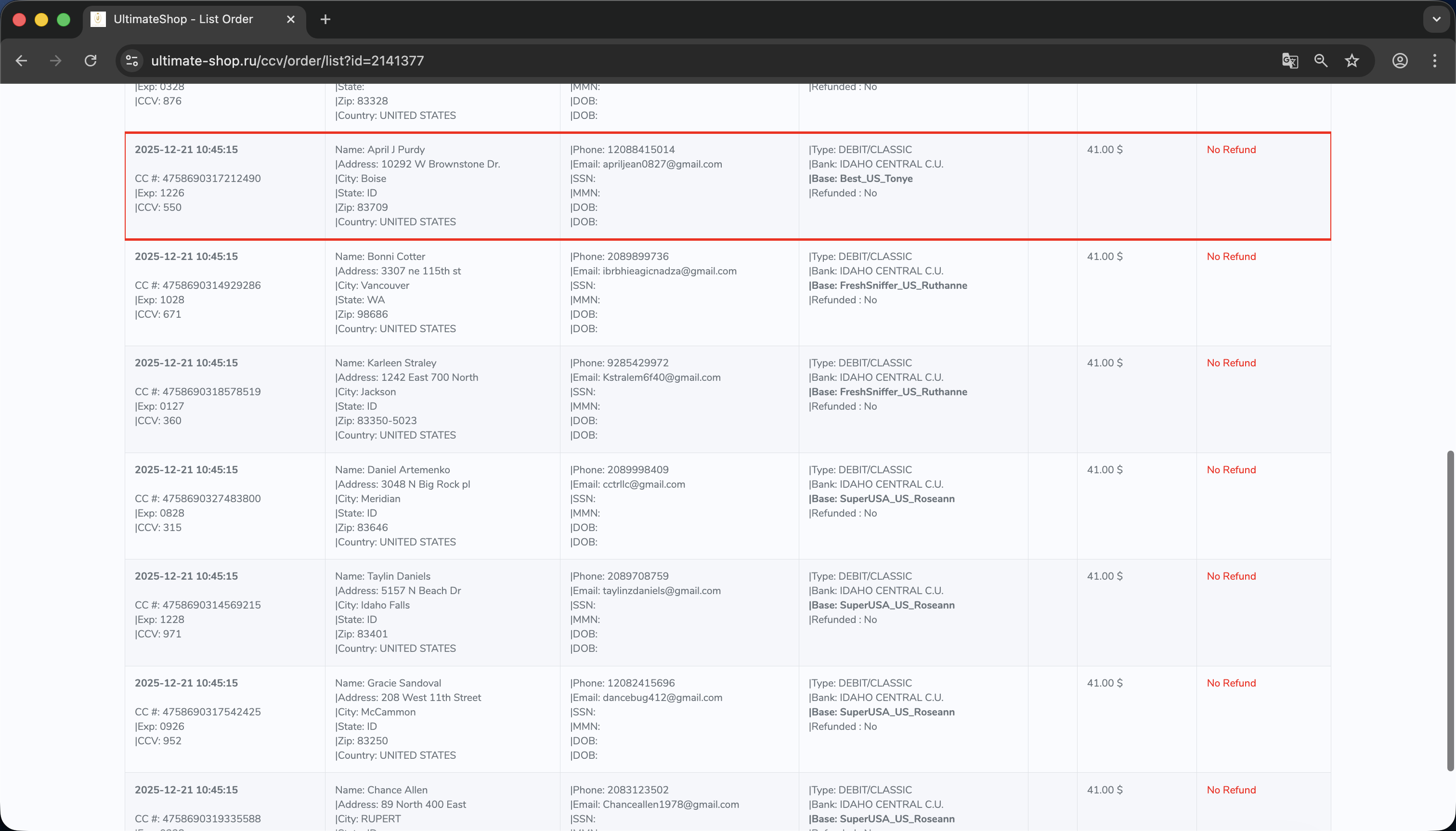Viewport: 1456px width, 831px height.
Task: Open the three-dot Chrome menu
Action: click(1434, 61)
